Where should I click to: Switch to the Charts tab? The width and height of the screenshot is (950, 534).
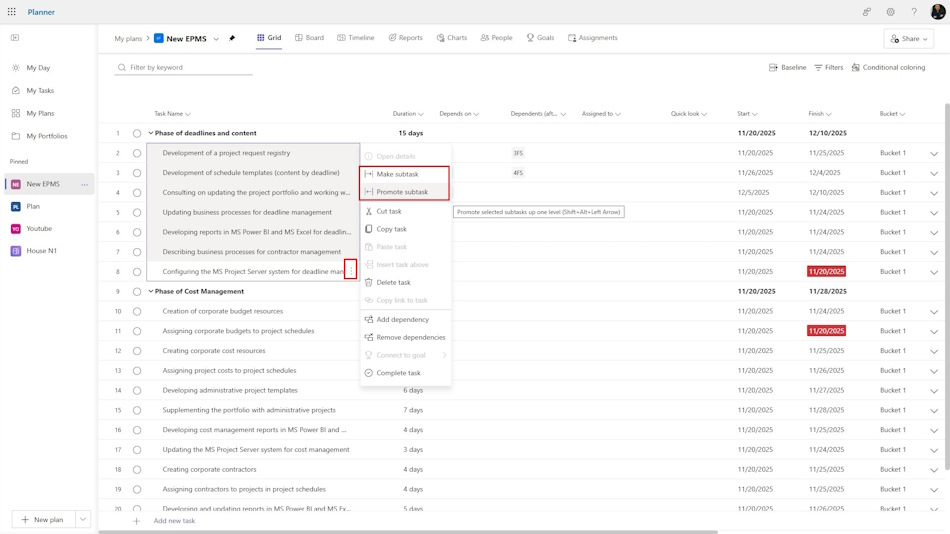452,38
